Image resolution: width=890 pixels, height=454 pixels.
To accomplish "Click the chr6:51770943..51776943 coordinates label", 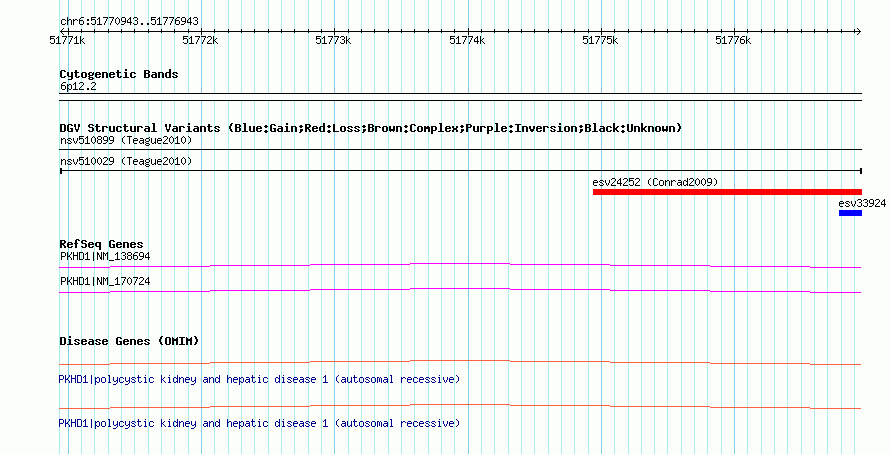I will click(x=129, y=22).
